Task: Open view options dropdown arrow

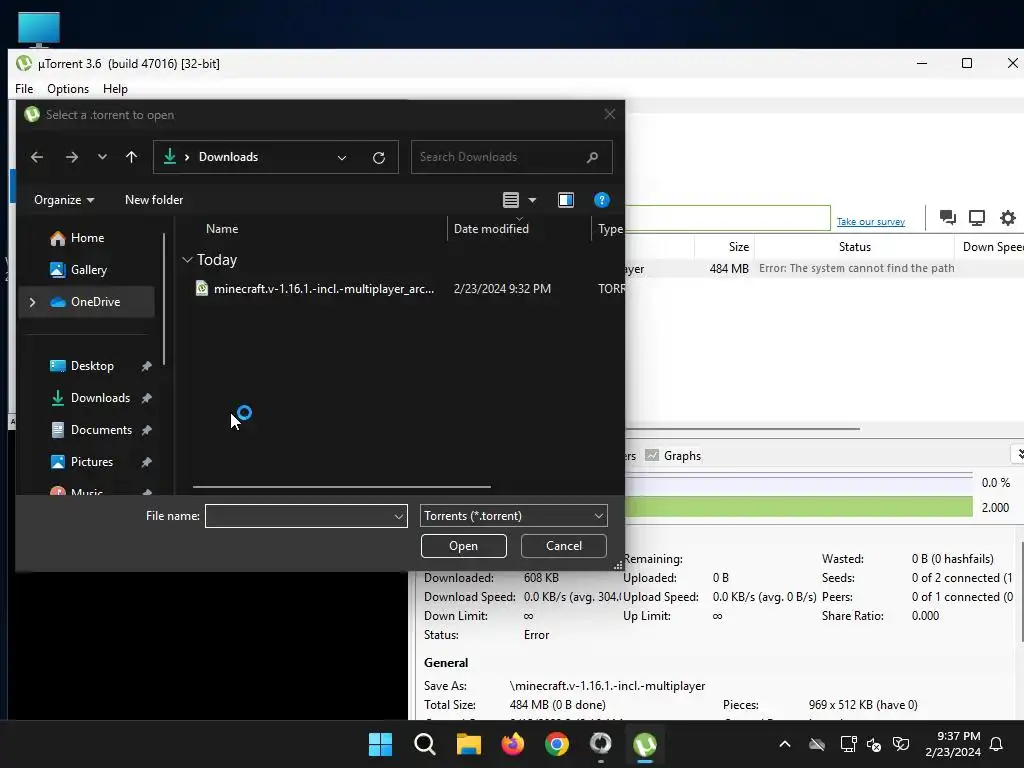Action: click(532, 200)
